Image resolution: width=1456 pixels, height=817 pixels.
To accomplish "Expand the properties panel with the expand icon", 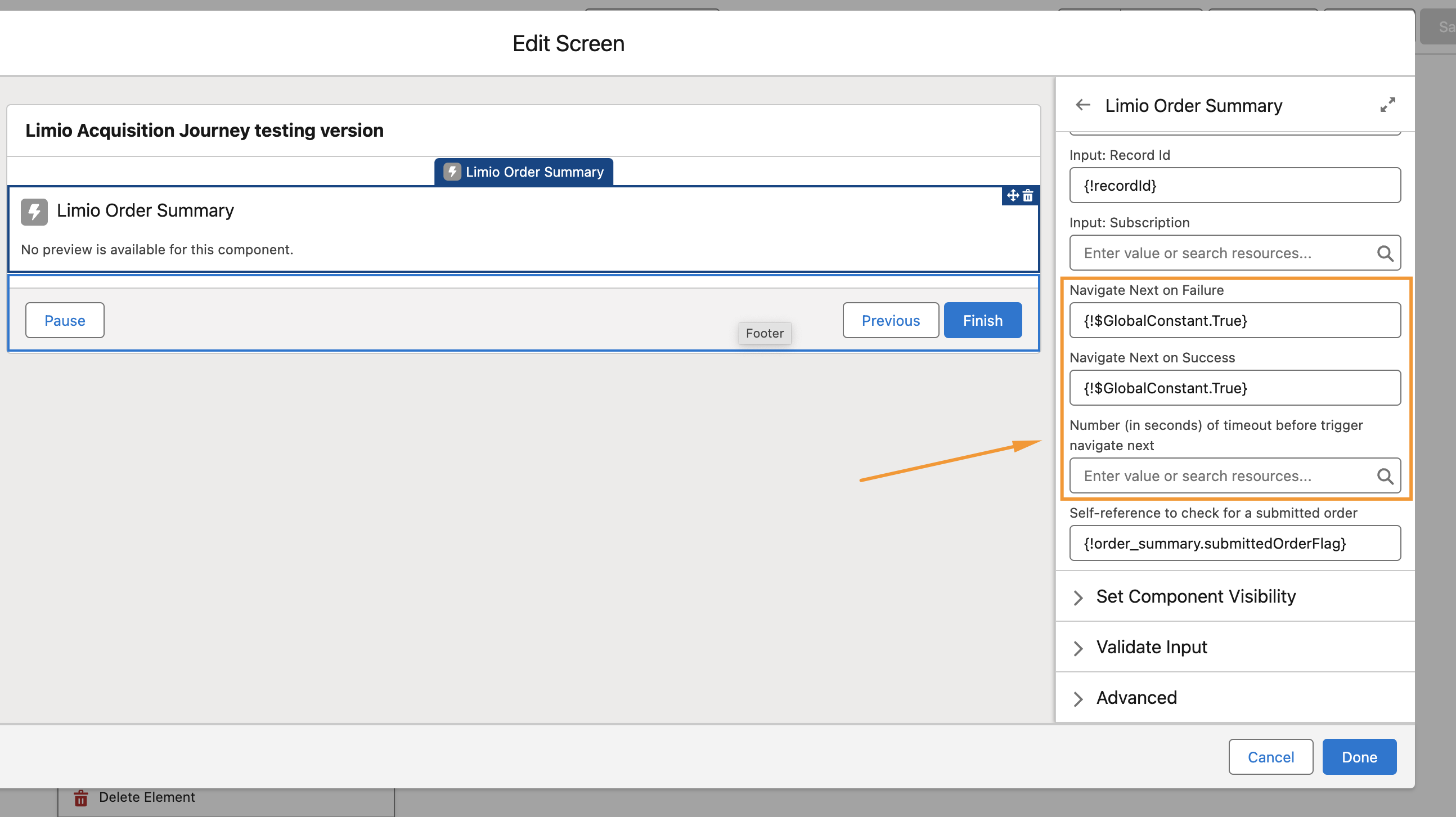I will pyautogui.click(x=1387, y=105).
